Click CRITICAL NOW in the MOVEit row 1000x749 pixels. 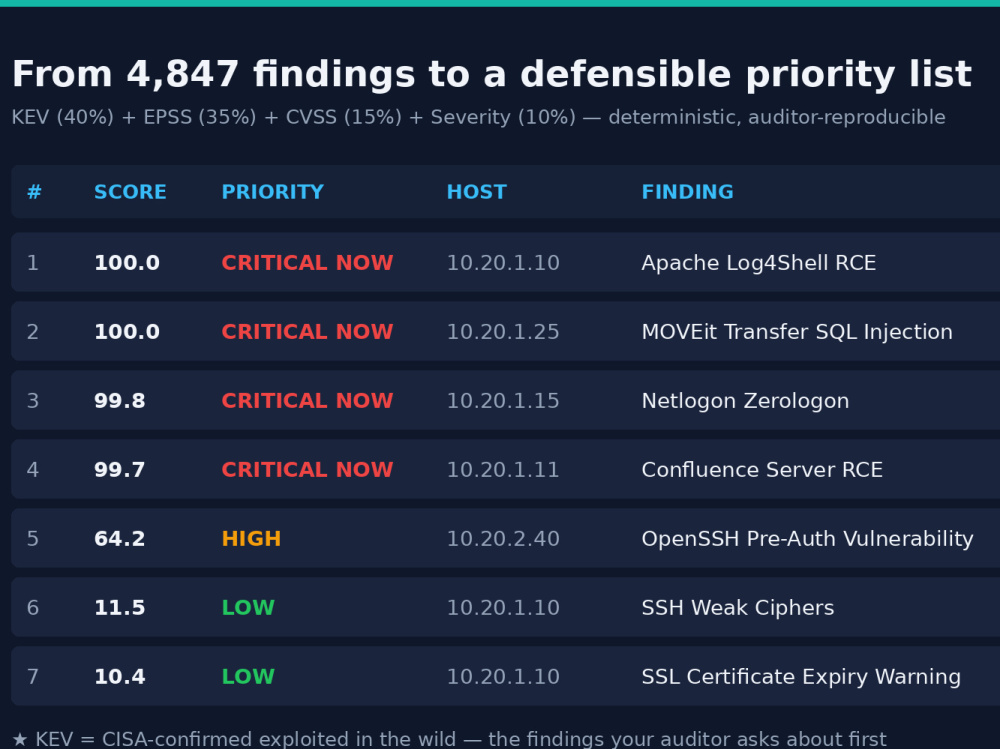pos(307,332)
